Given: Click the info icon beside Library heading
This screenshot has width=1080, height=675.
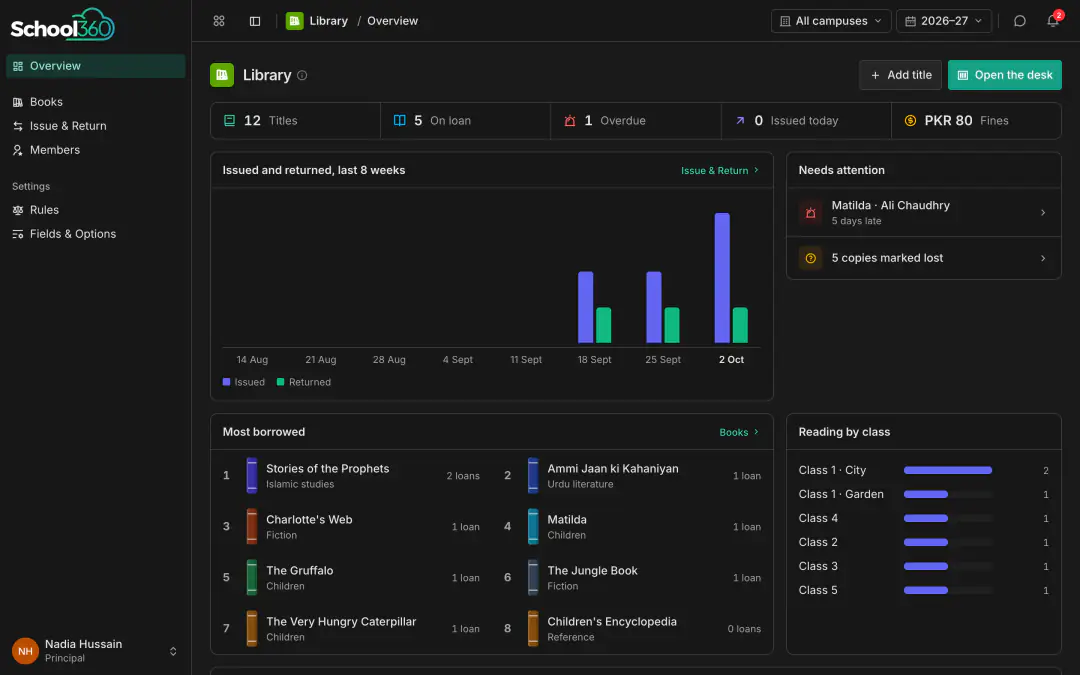Looking at the screenshot, I should (302, 75).
